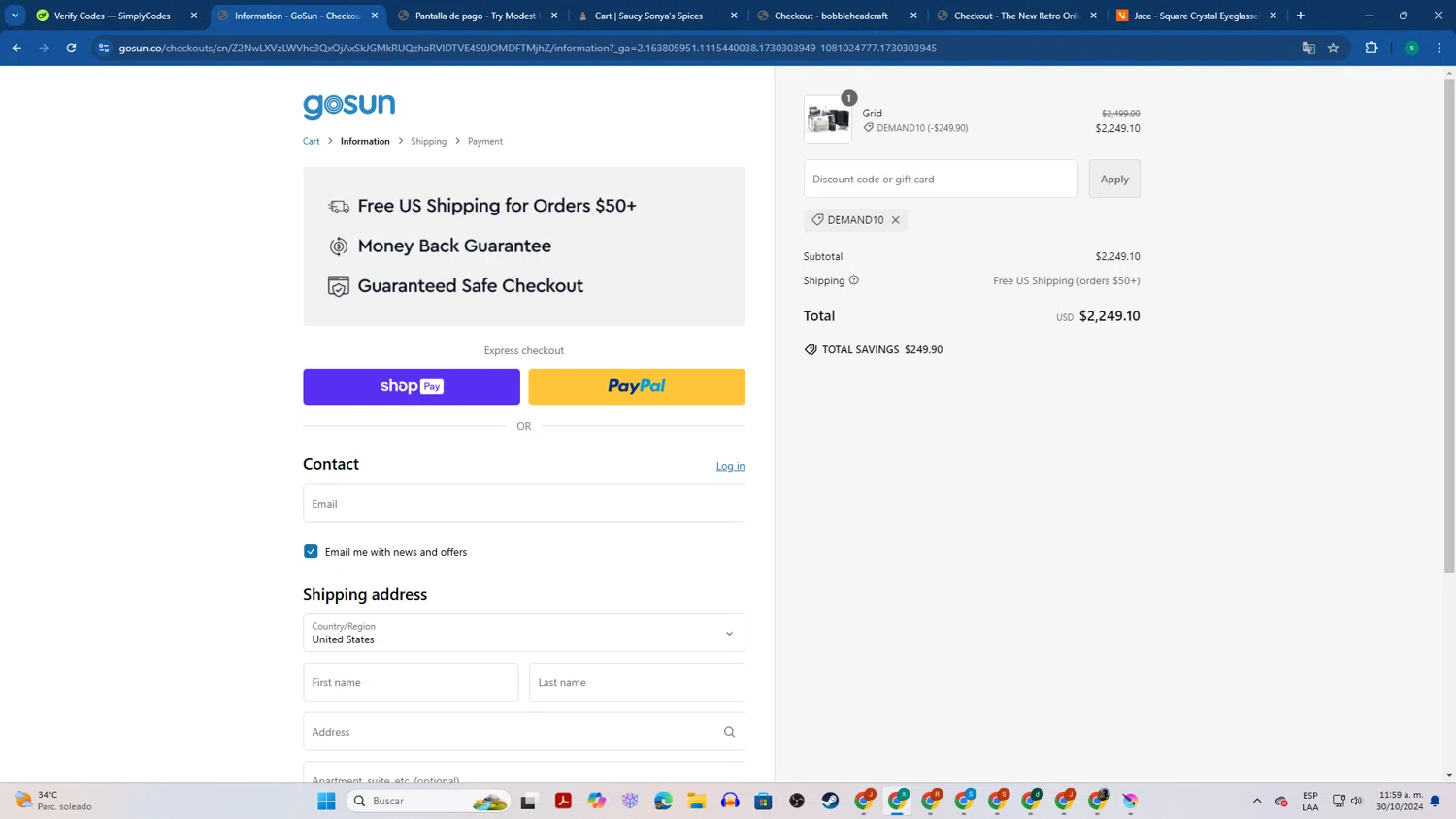Go back to Cart breadcrumb

pyautogui.click(x=311, y=141)
